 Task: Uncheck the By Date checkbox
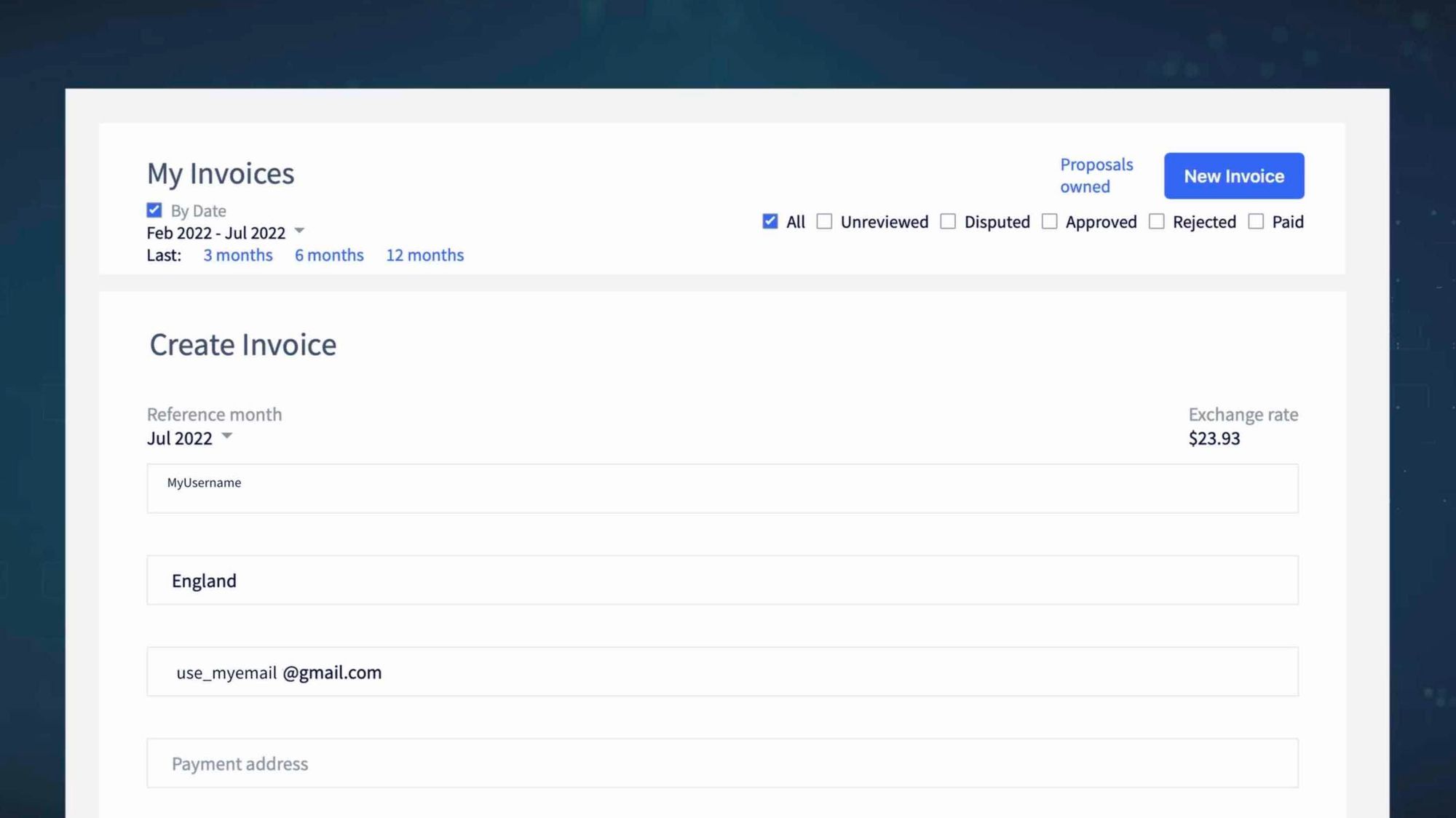pyautogui.click(x=154, y=210)
